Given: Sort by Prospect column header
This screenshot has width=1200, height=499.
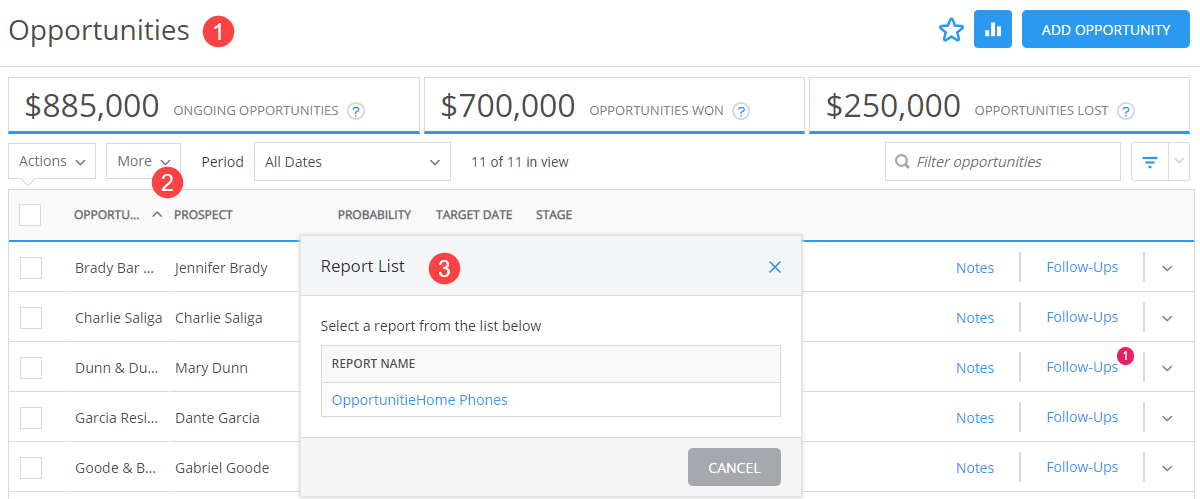Looking at the screenshot, I should coord(203,215).
